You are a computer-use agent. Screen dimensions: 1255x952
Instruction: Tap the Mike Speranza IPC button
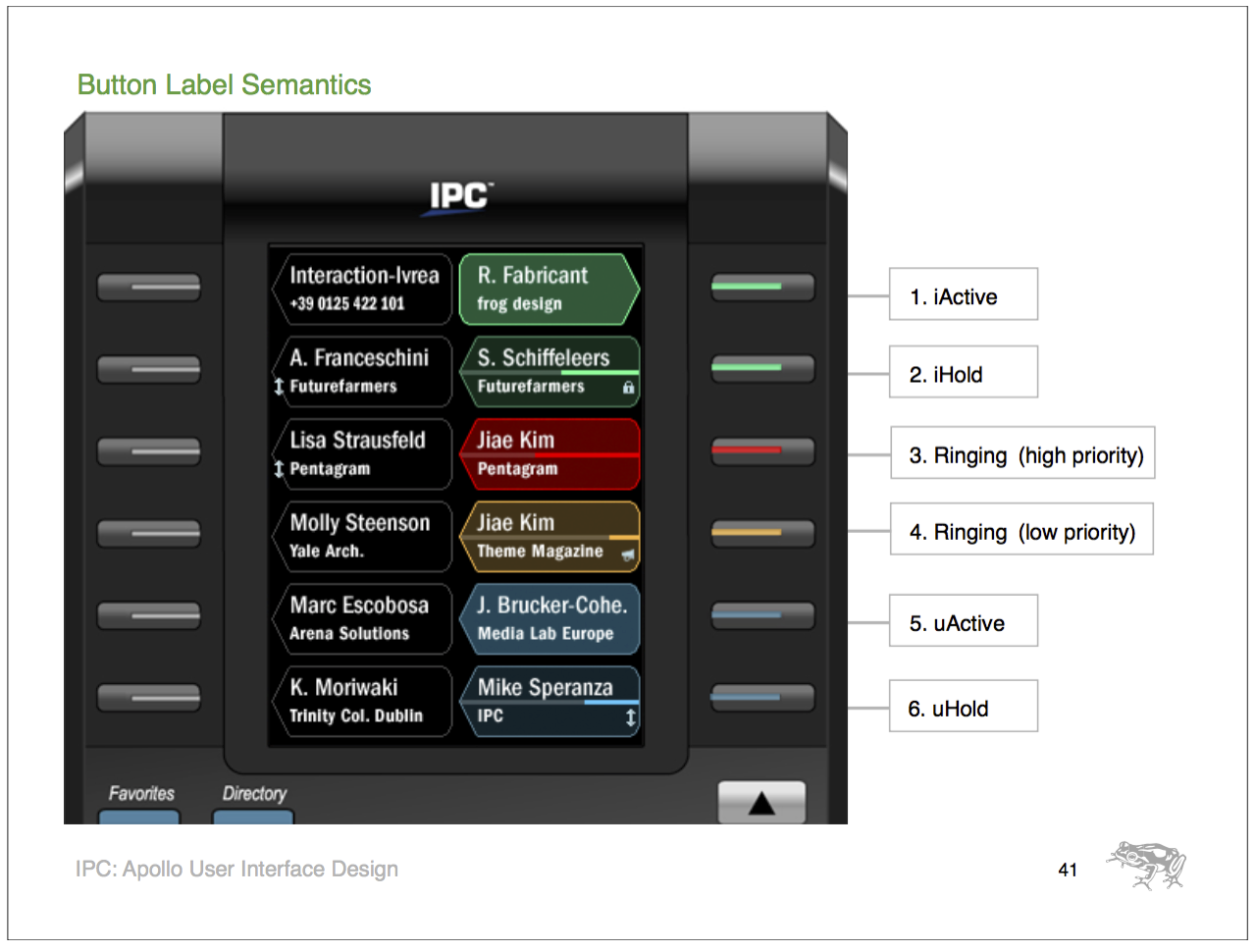(549, 701)
